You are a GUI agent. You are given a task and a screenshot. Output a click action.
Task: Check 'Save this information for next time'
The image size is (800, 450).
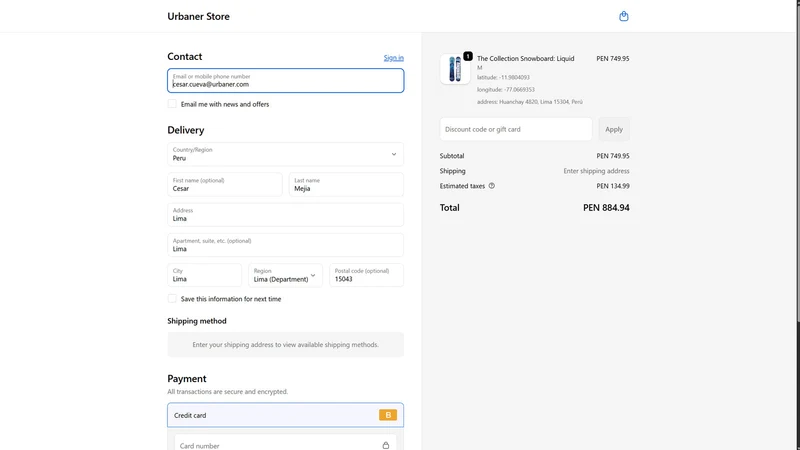[x=172, y=298]
